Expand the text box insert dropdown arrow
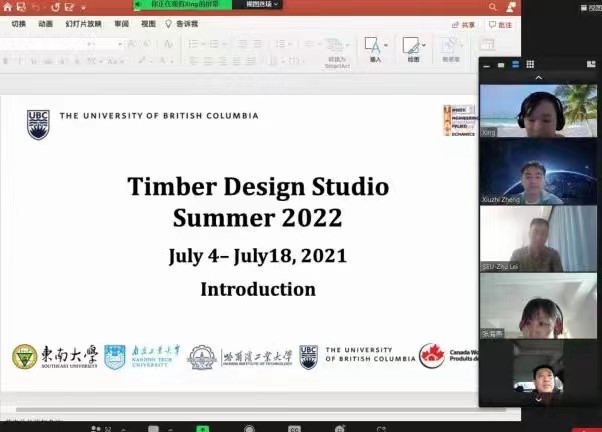The image size is (602, 432). click(384, 46)
